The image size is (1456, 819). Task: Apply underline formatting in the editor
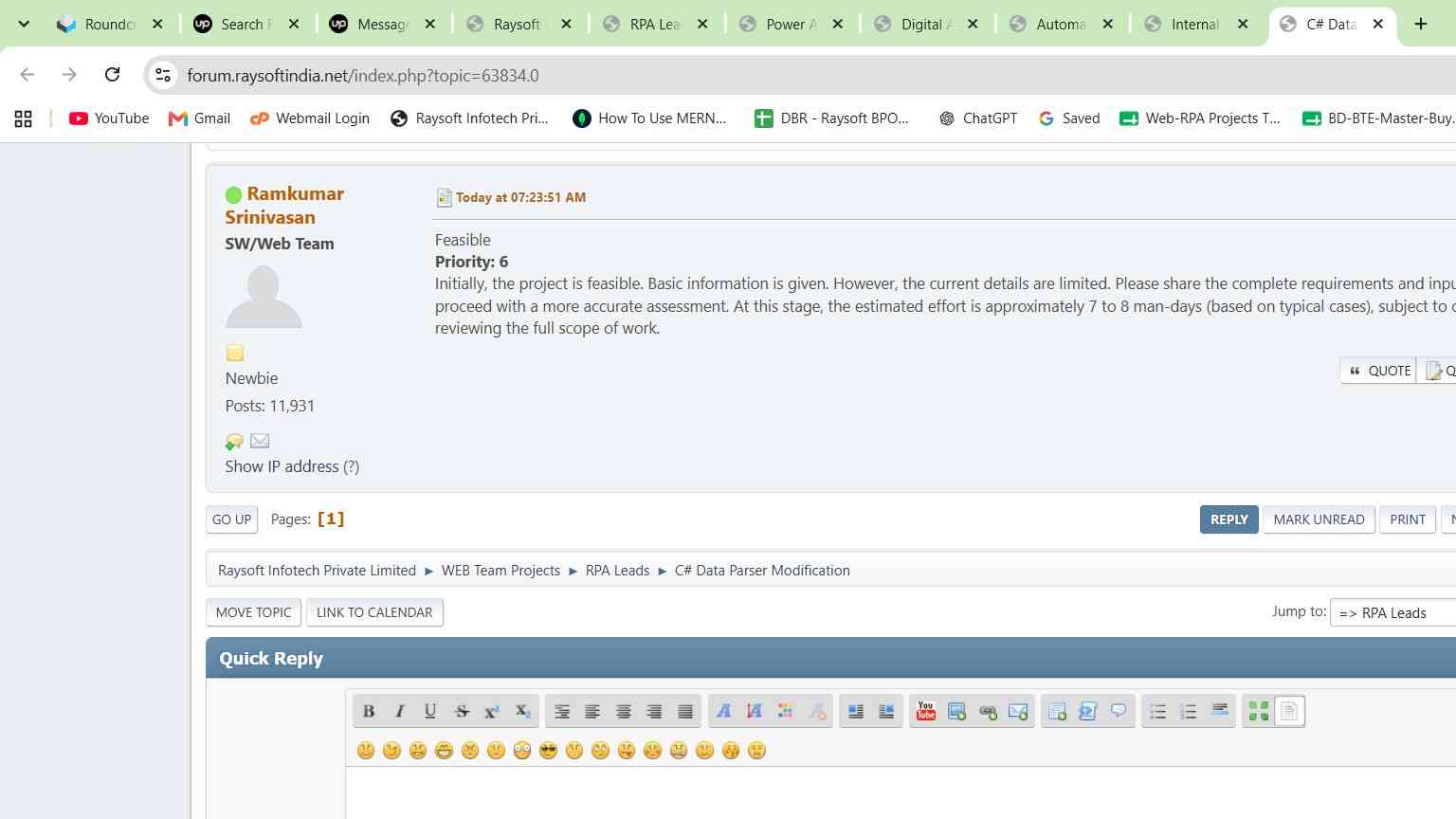click(x=430, y=711)
